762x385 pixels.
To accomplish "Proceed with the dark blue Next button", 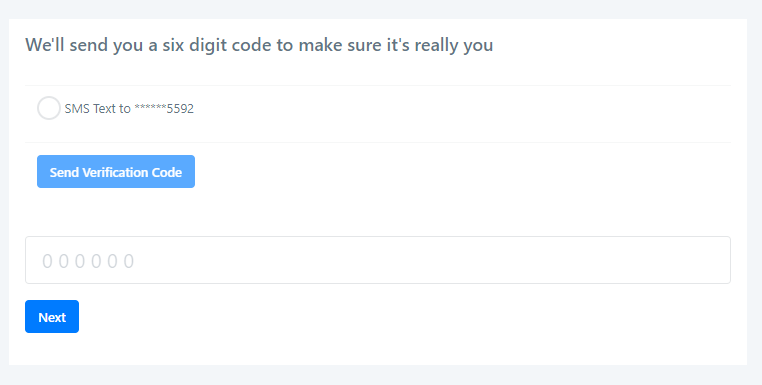I will point(52,316).
